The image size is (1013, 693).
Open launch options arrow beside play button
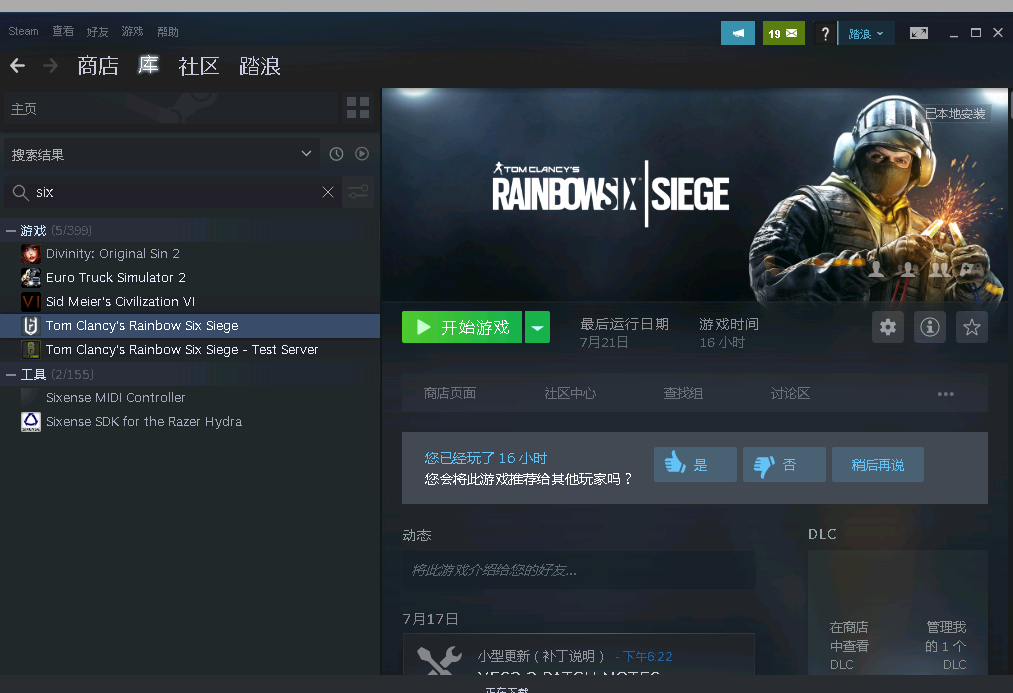538,327
